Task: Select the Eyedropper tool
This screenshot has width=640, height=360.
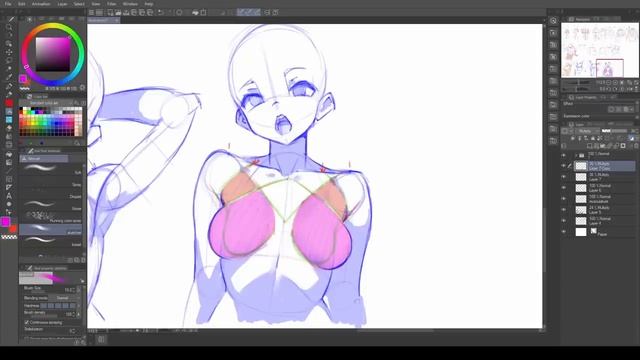Action: 9,77
